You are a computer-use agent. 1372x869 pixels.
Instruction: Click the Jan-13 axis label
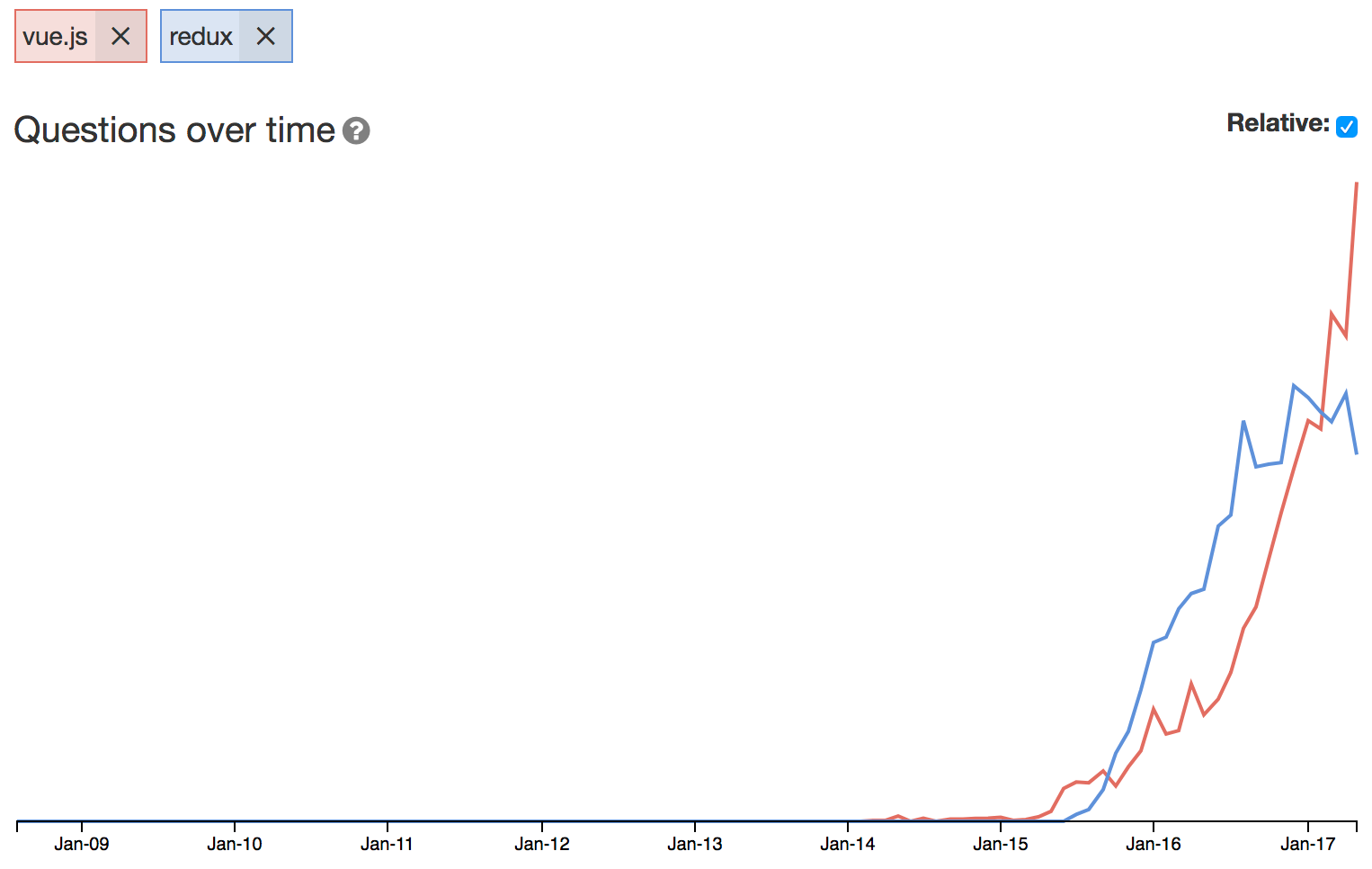(695, 844)
